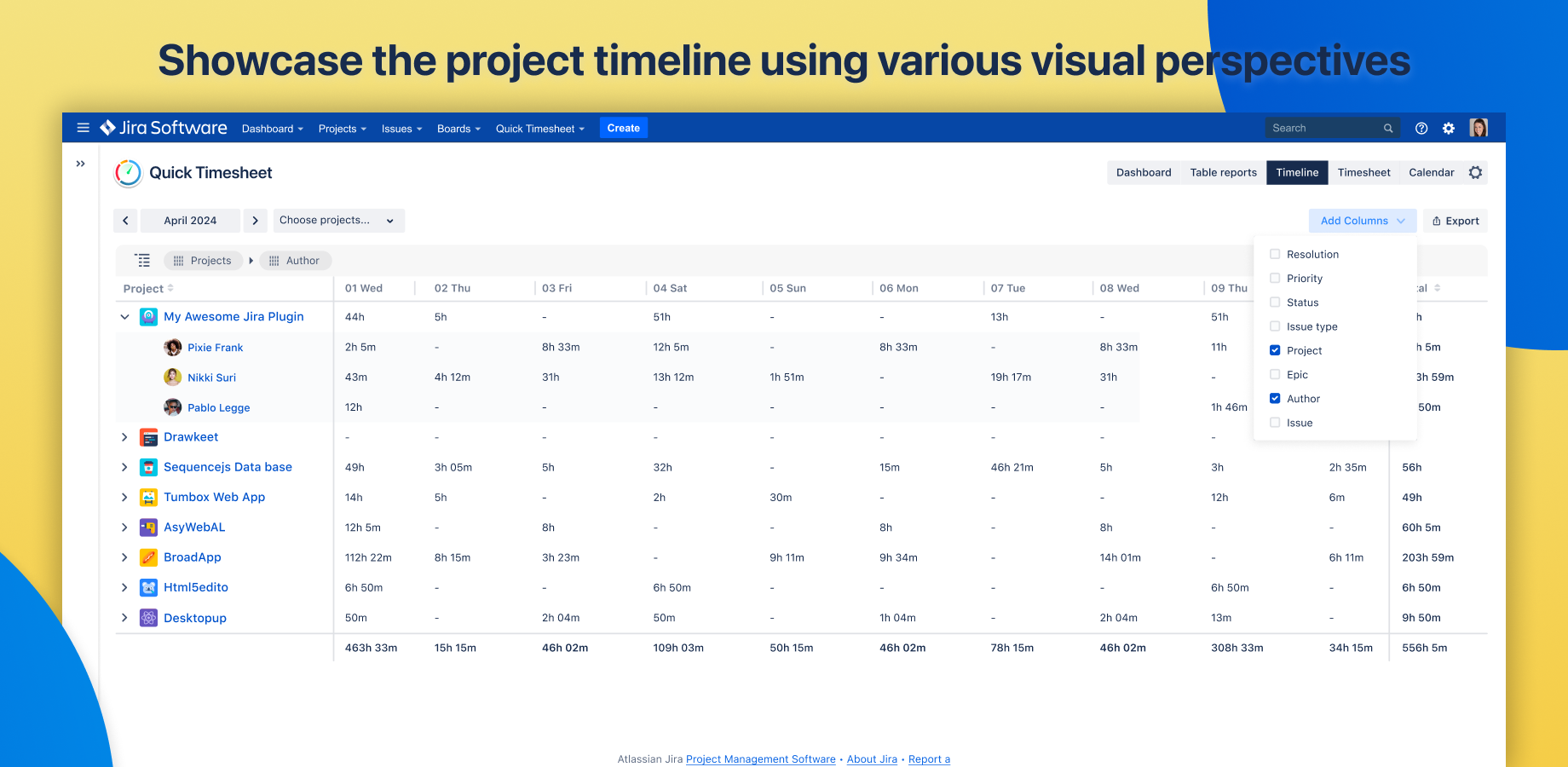Expand the BroadApp project row
The width and height of the screenshot is (1568, 767).
124,557
